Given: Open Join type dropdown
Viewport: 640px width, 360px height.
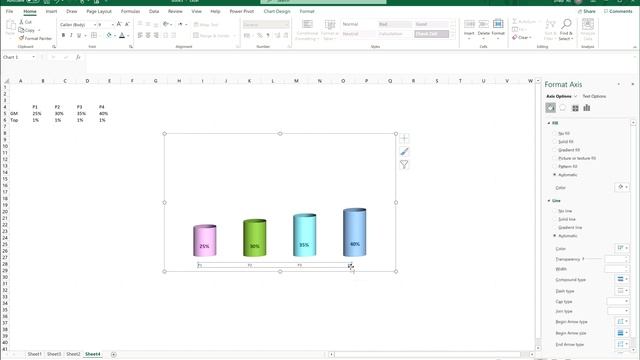Looking at the screenshot, I should [x=618, y=311].
